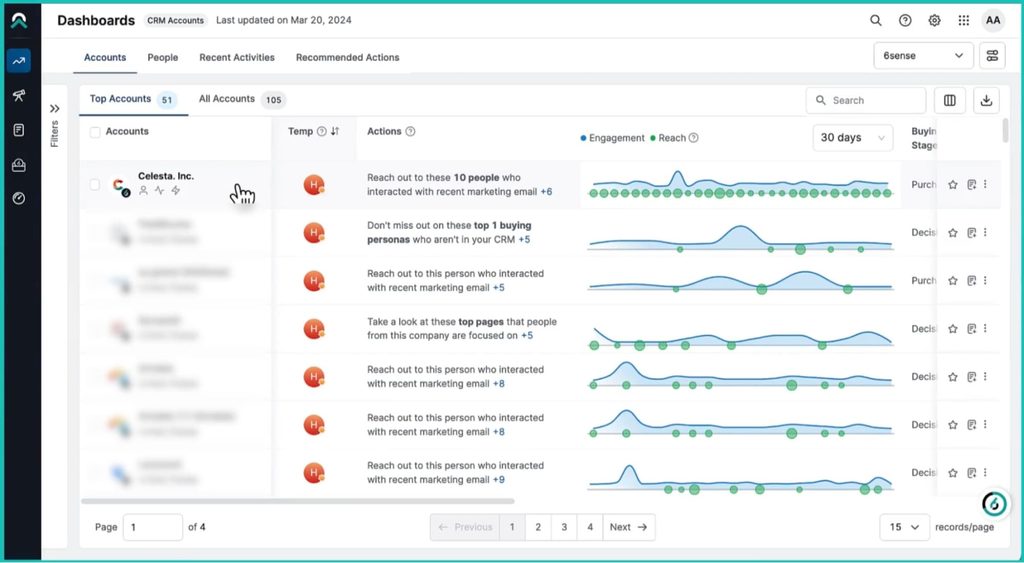Image resolution: width=1024 pixels, height=563 pixels.
Task: Go to page 2
Action: click(538, 527)
